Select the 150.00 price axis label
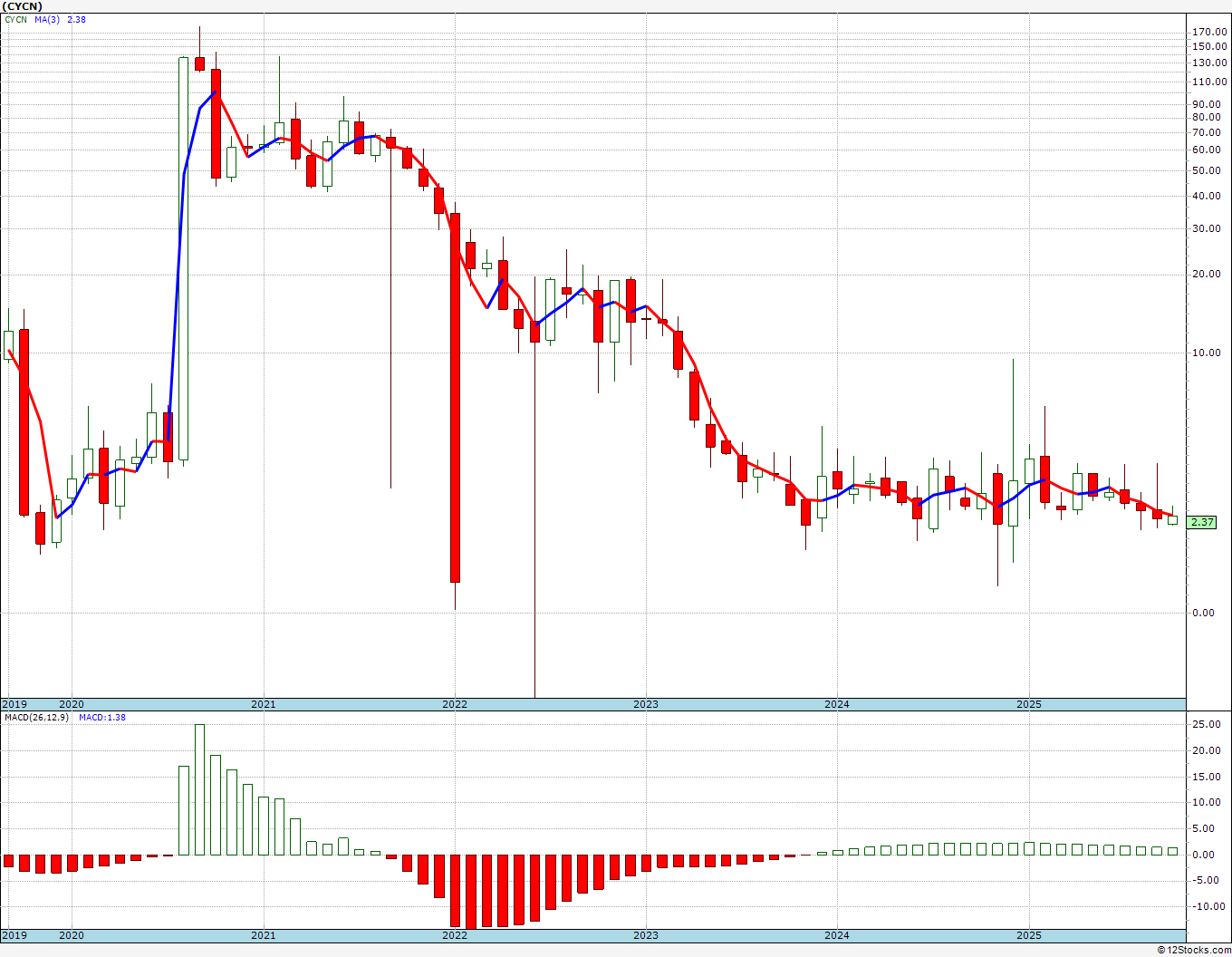This screenshot has height=957, width=1232. (1209, 46)
